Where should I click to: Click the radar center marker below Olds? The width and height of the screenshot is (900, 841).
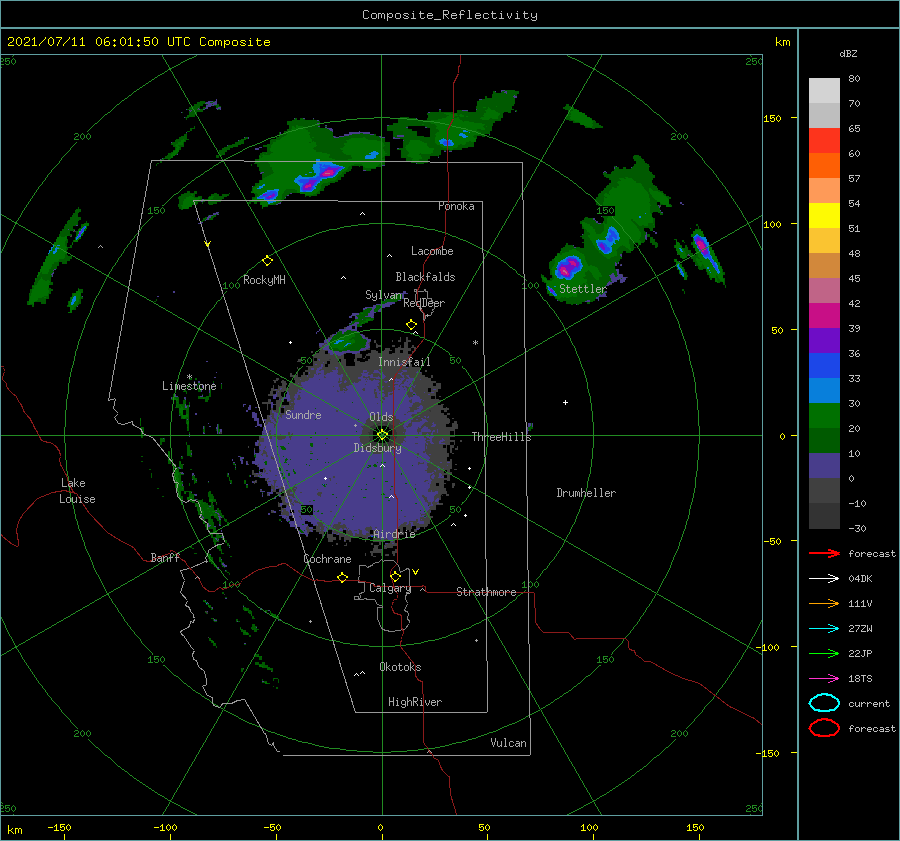pos(382,435)
